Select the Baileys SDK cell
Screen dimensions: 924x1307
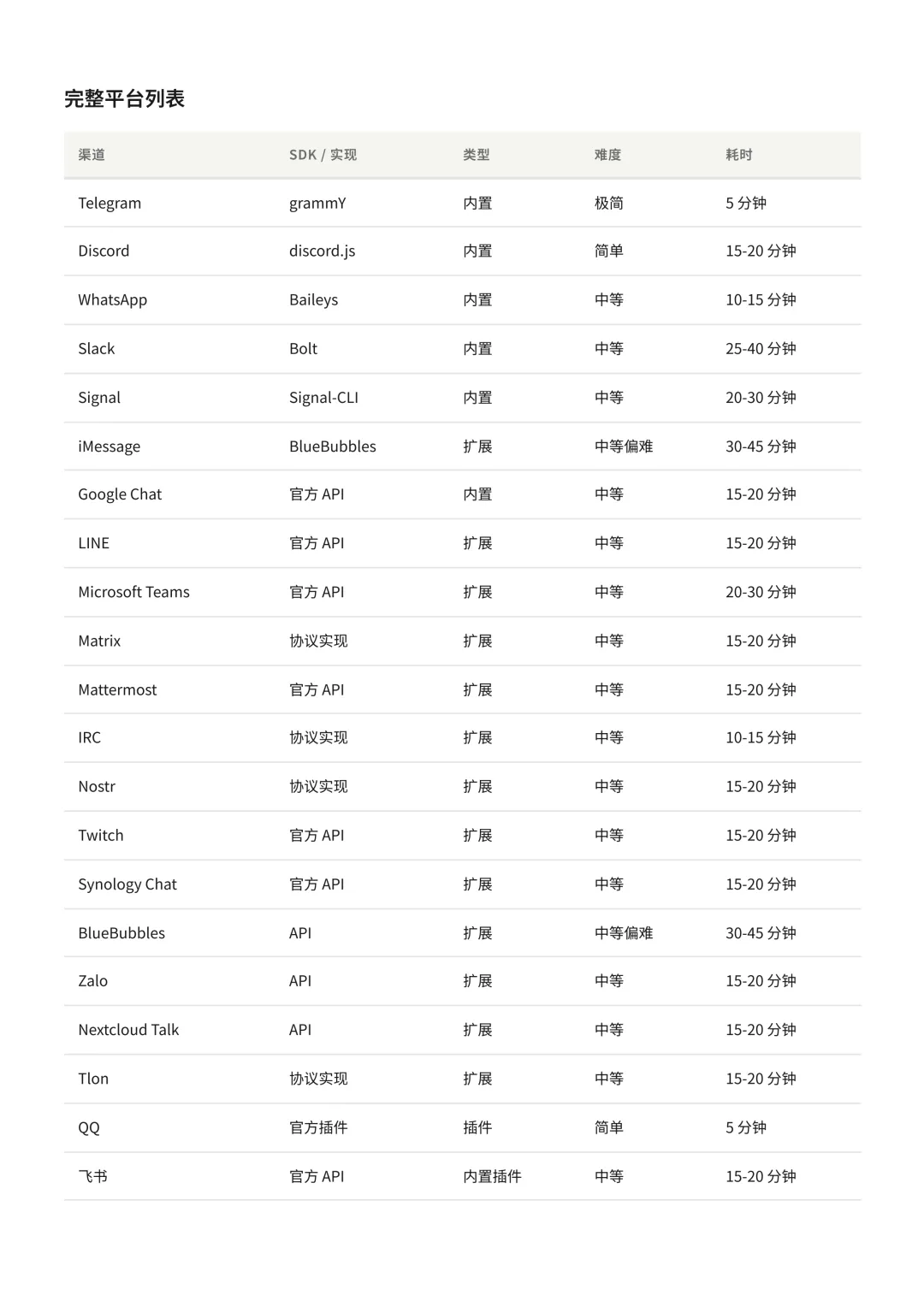point(313,300)
